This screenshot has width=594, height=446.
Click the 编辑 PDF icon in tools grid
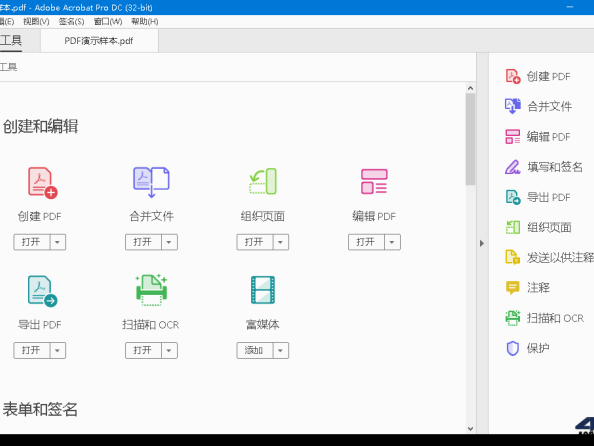374,182
